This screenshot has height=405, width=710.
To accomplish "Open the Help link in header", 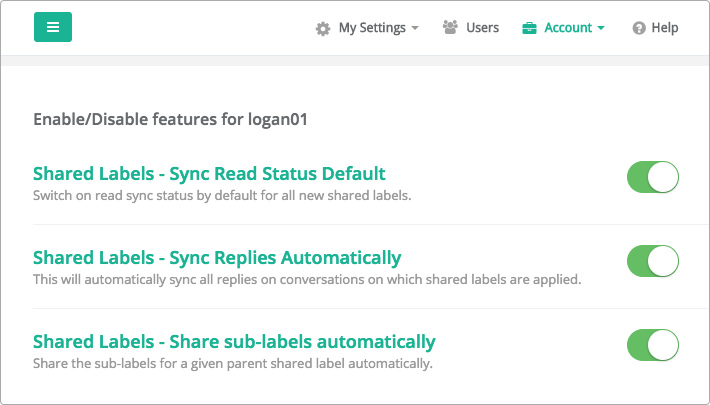I will point(665,28).
